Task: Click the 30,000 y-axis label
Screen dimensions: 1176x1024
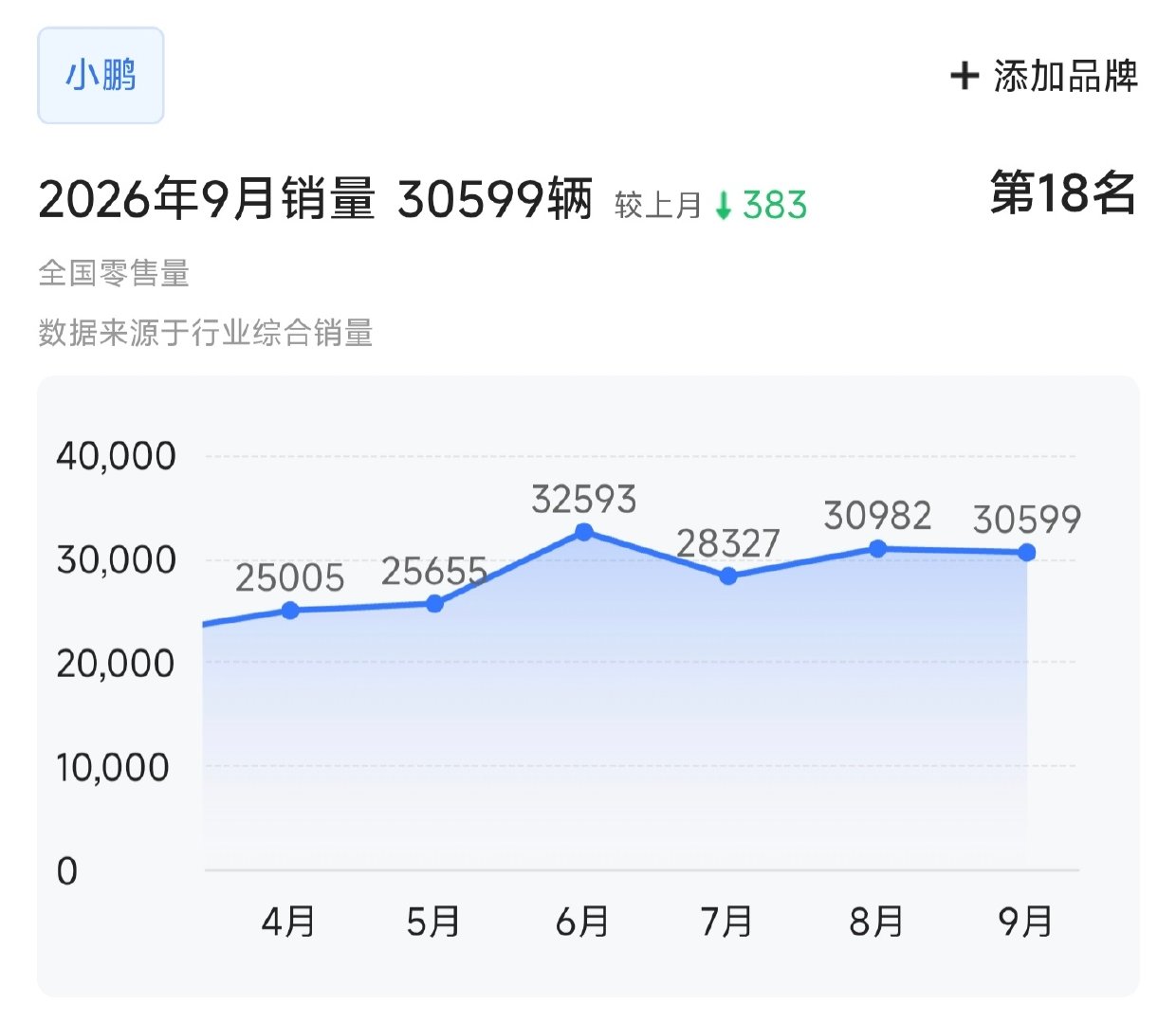Action: (x=116, y=560)
